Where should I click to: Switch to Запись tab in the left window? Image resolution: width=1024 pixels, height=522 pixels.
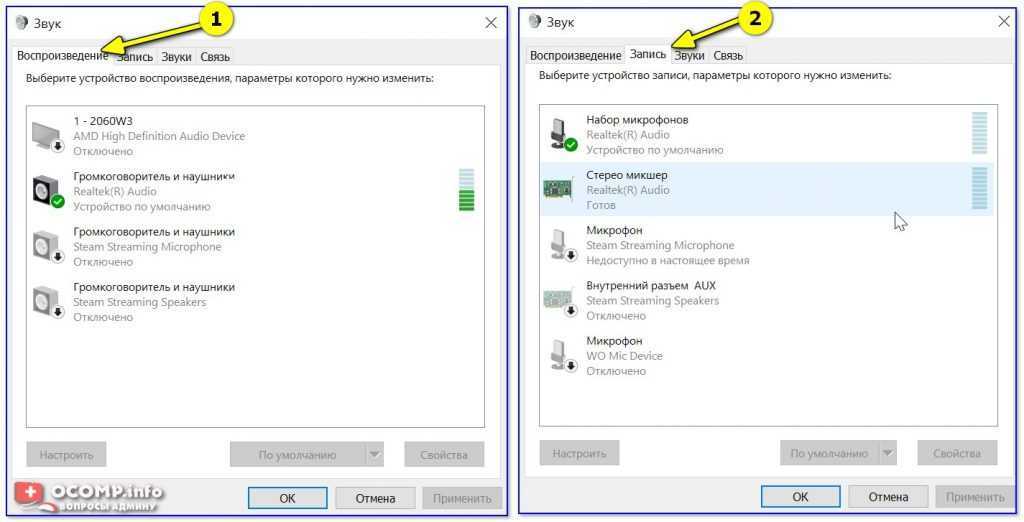(136, 57)
